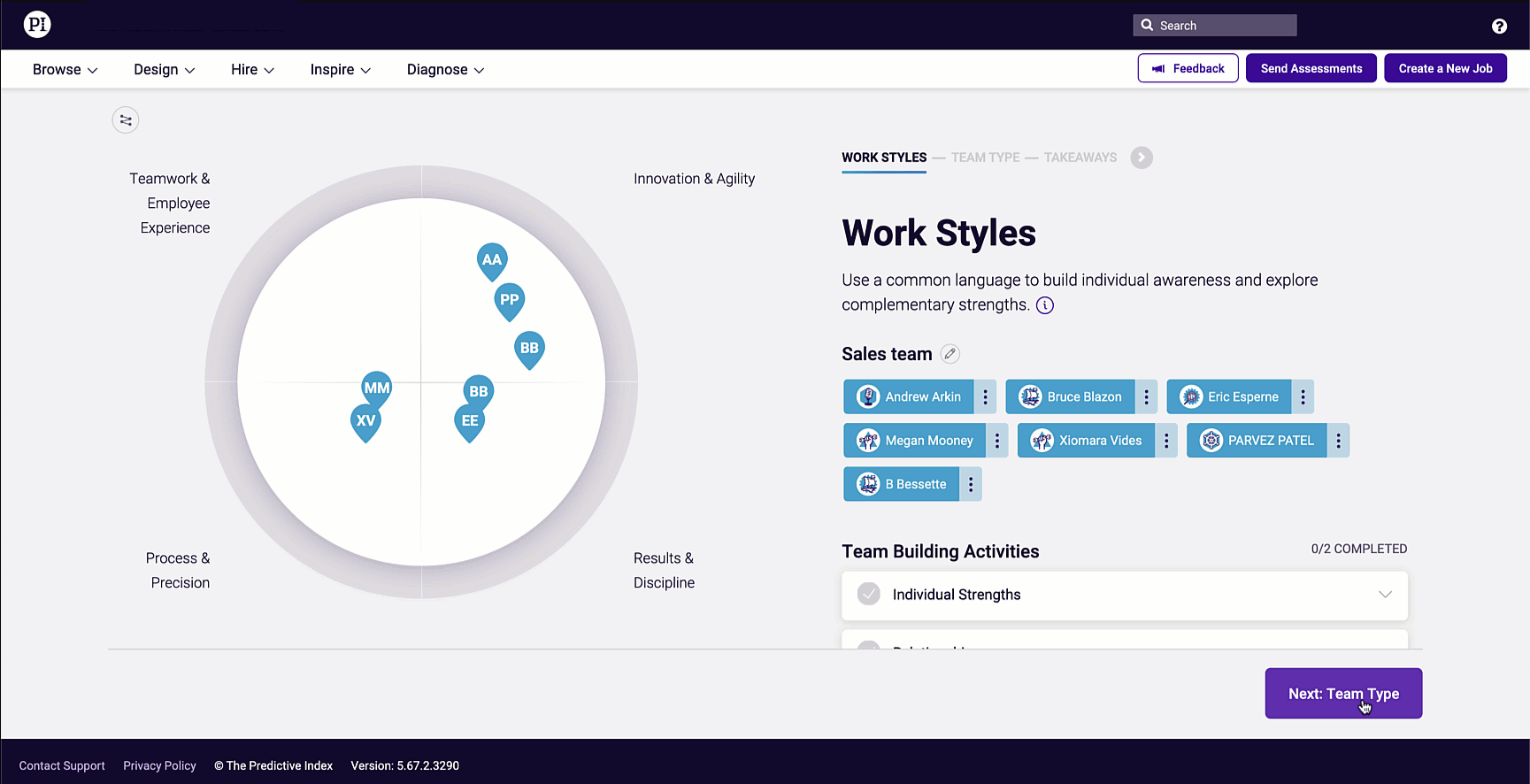Click the Work Styles info icon

coord(1045,305)
